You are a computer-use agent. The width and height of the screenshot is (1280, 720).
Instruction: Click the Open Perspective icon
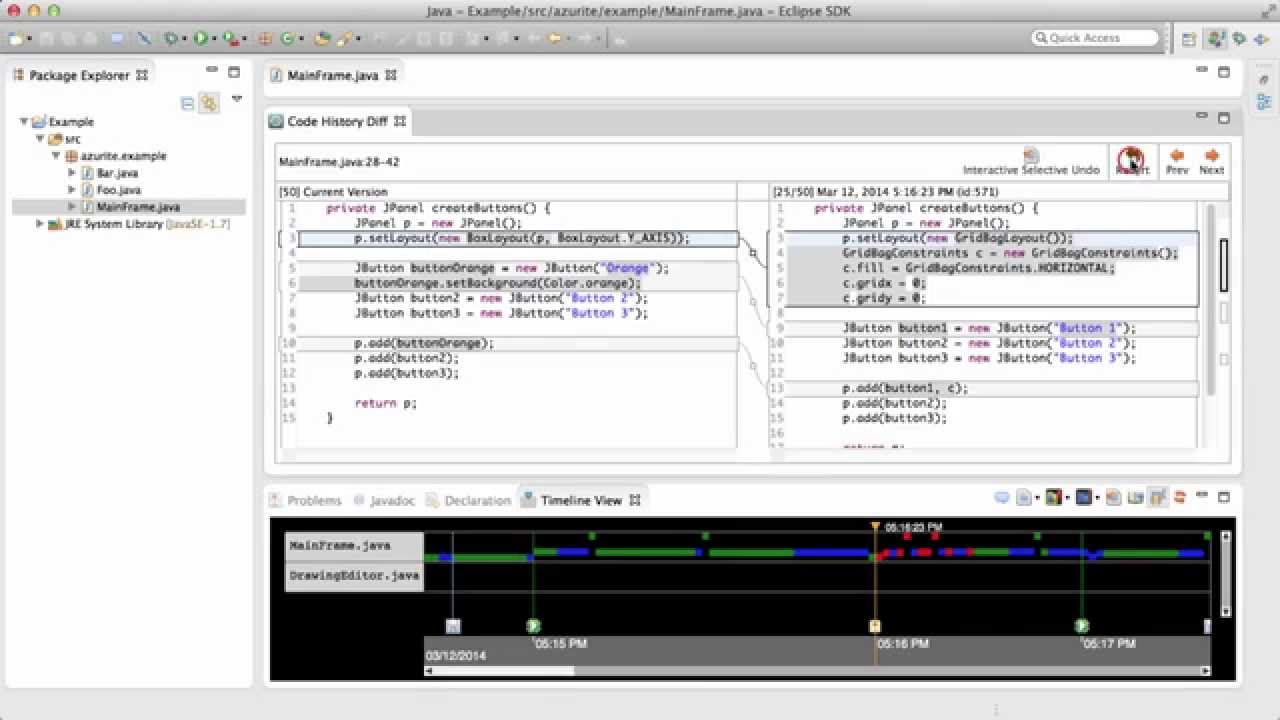[1189, 39]
